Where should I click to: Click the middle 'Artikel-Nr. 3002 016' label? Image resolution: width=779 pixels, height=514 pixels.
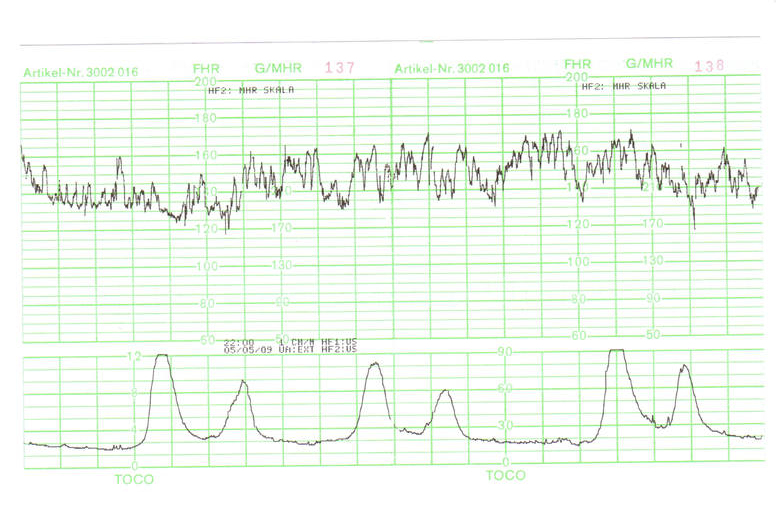point(452,69)
